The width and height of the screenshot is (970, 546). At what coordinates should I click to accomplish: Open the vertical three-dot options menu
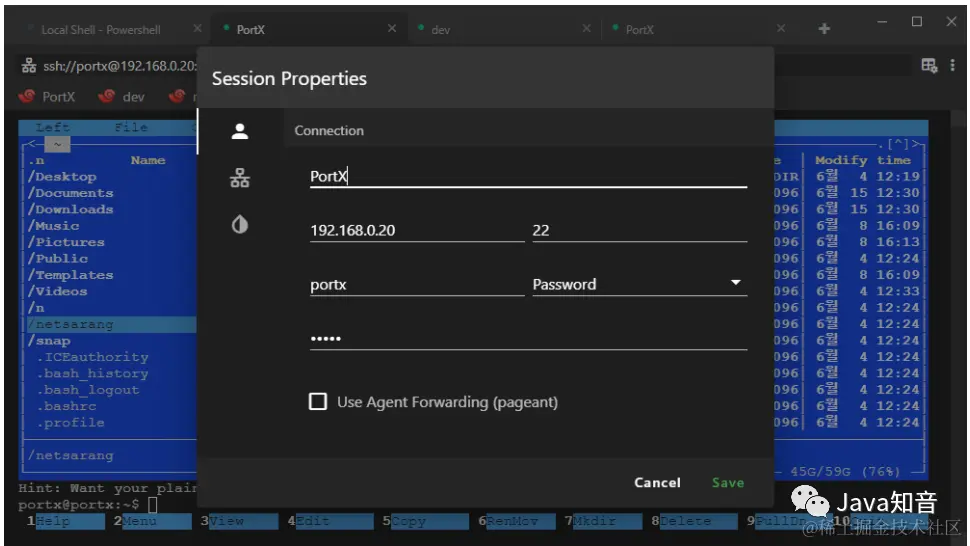pos(953,65)
